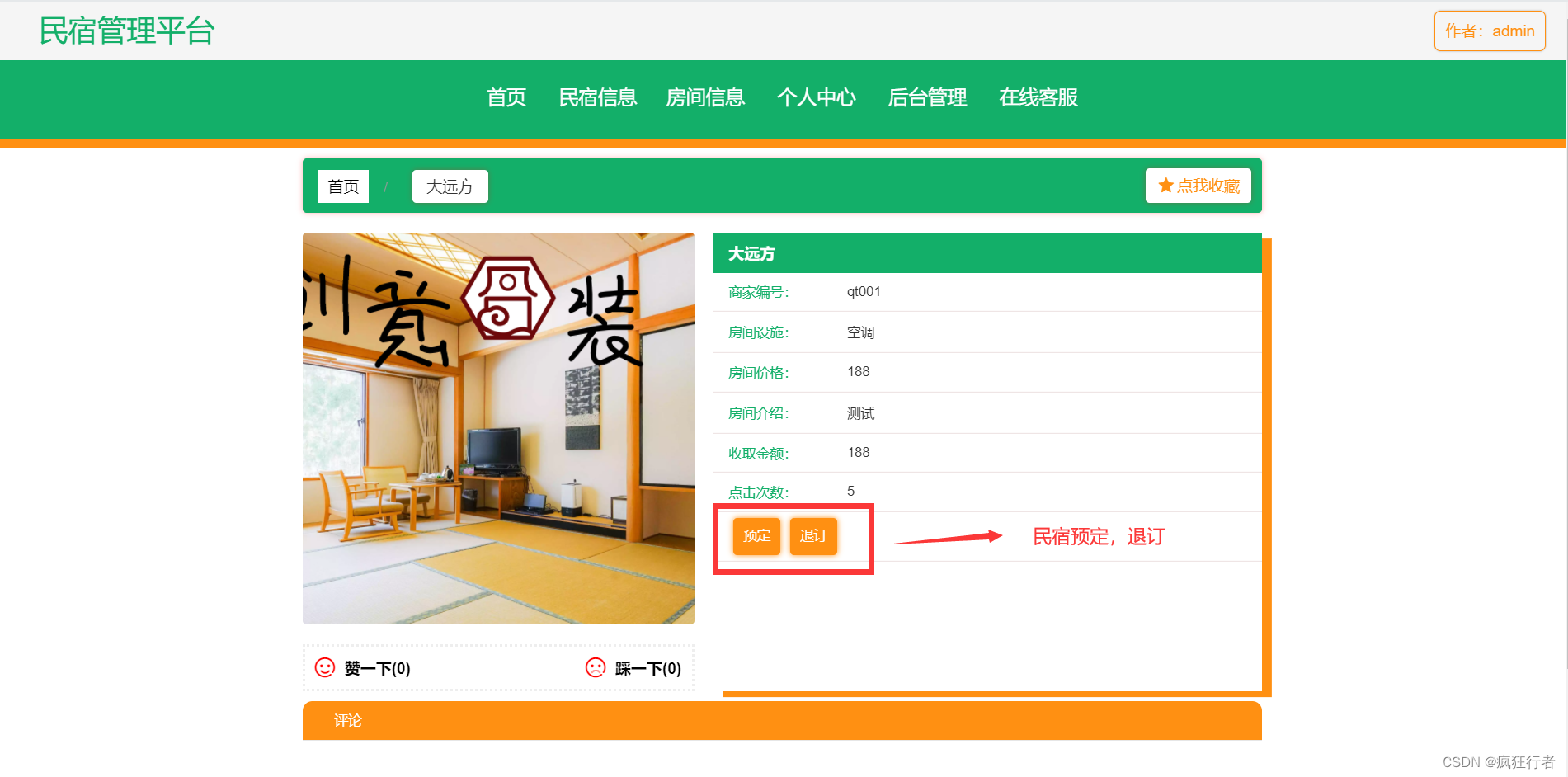Click the 测试 room introduction value
The height and width of the screenshot is (777, 1568).
pos(860,413)
